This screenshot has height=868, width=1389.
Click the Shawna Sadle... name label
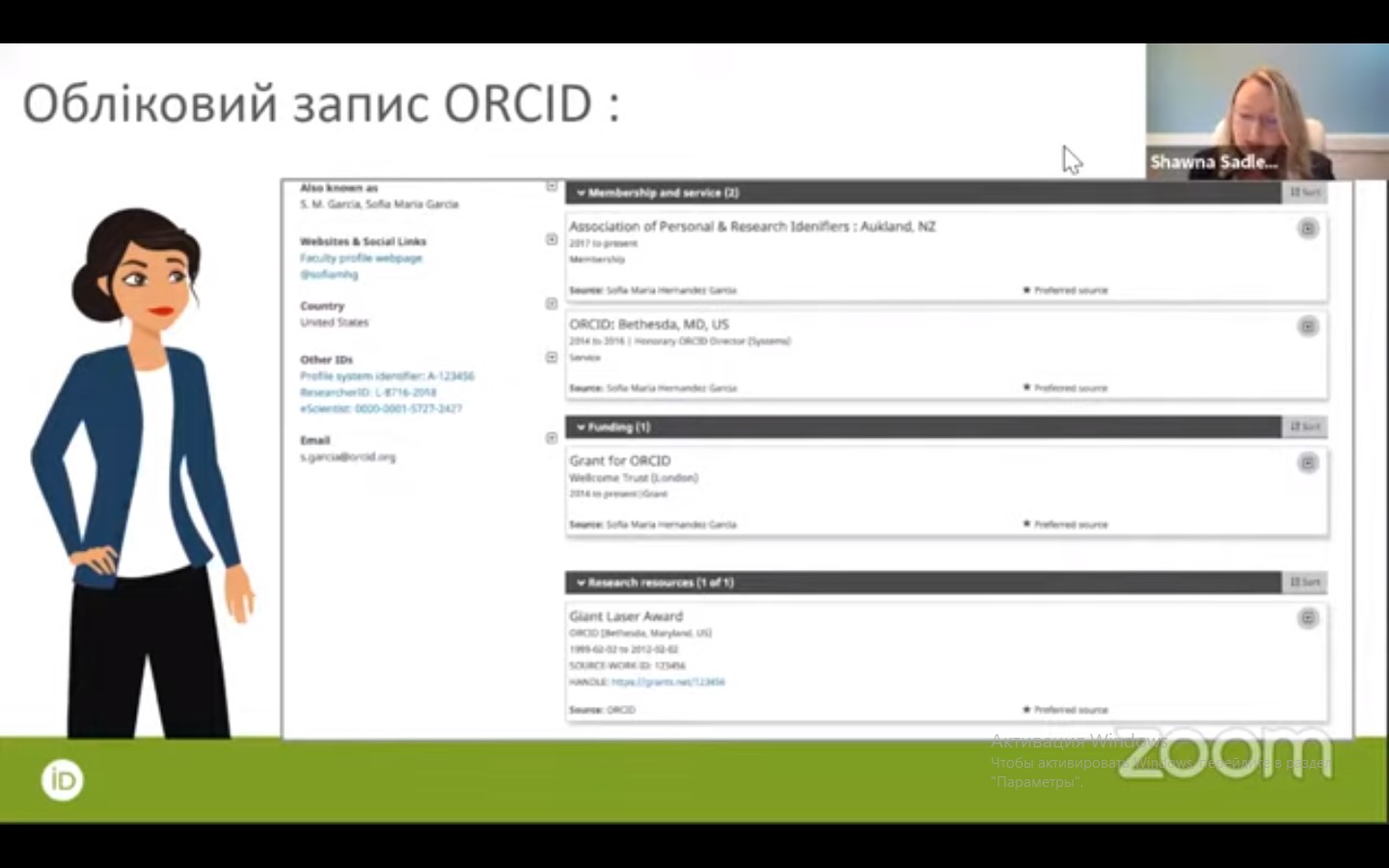pyautogui.click(x=1213, y=162)
